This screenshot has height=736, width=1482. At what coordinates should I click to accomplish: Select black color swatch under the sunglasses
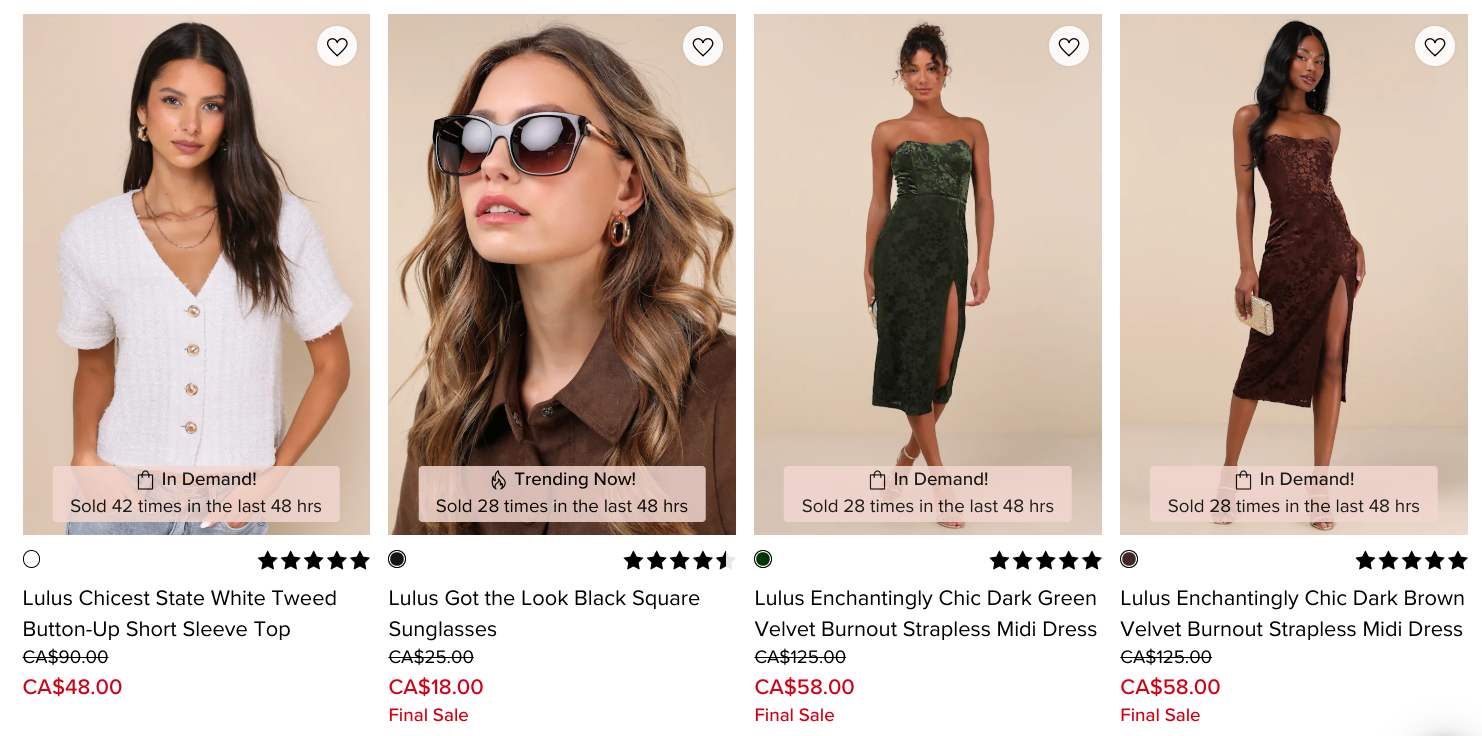(397, 559)
